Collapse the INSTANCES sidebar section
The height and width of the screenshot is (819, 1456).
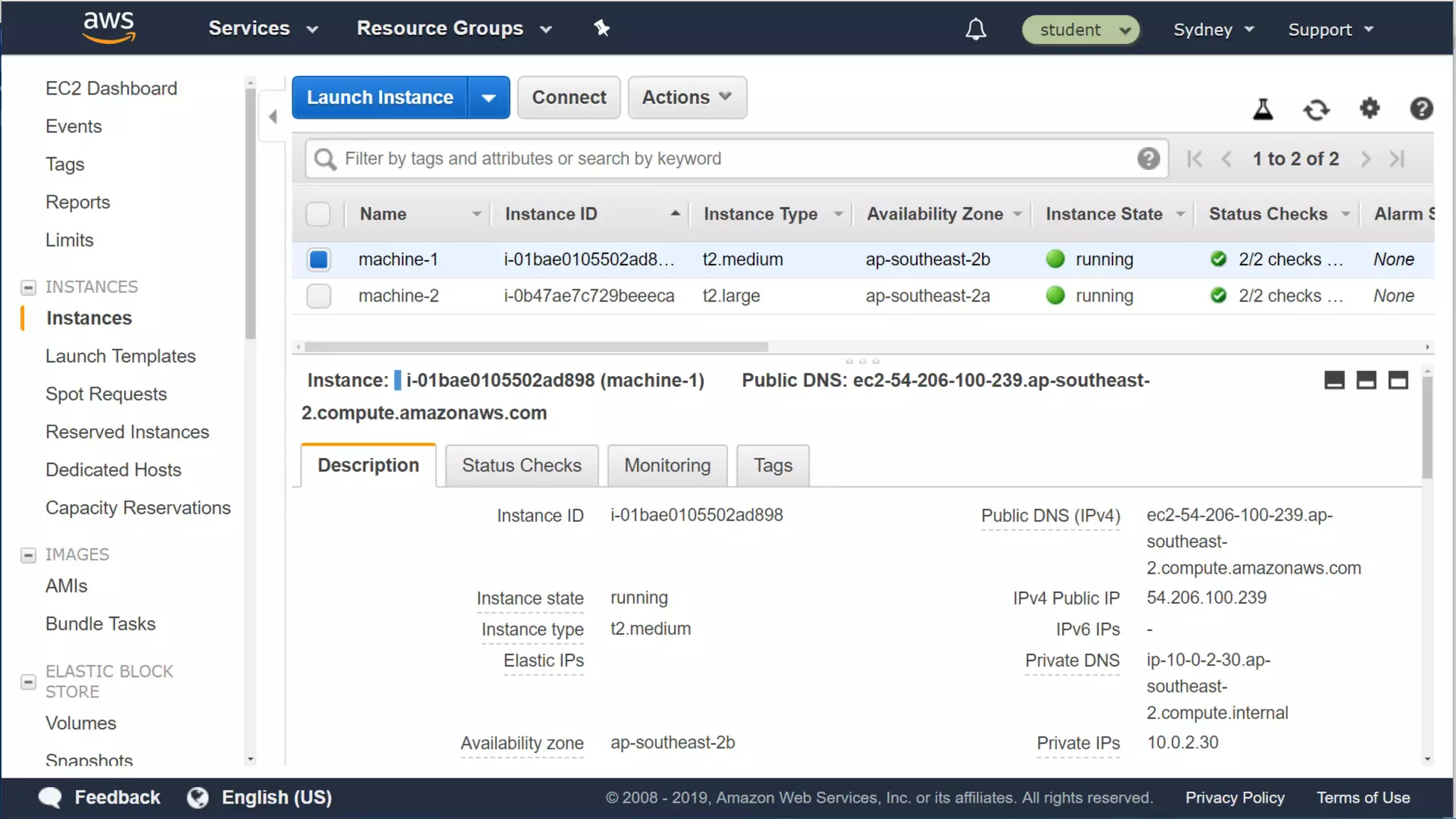point(28,287)
